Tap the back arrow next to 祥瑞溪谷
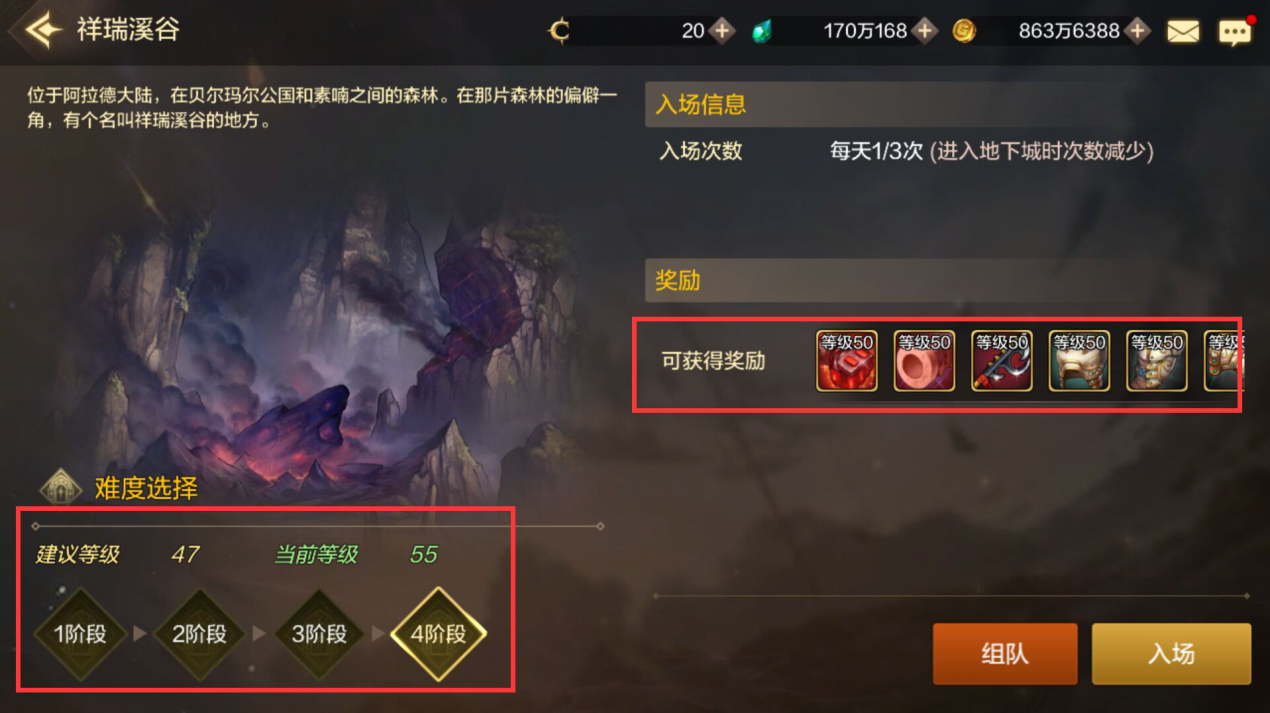 tap(41, 29)
